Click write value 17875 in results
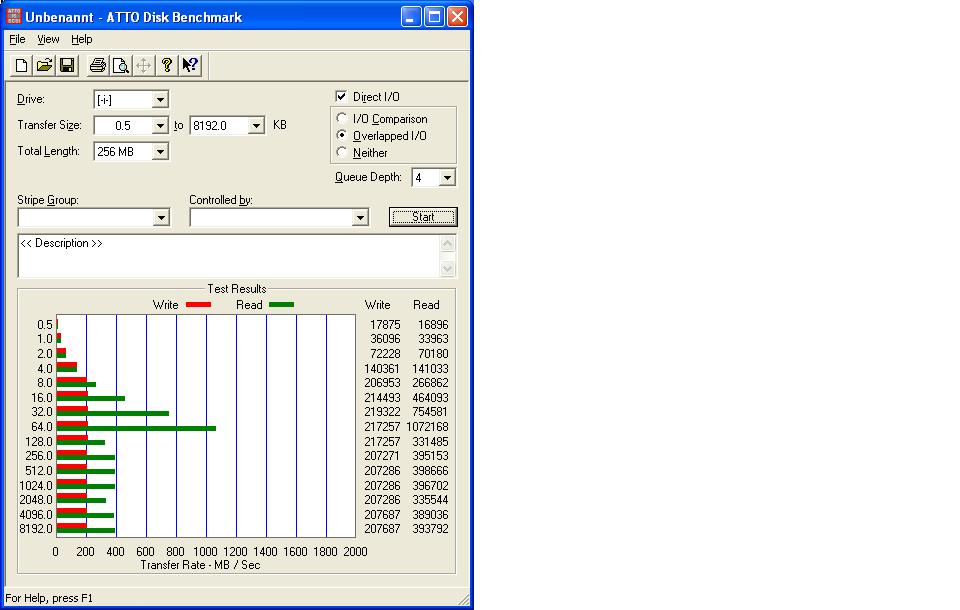Viewport: 960px width, 610px height. click(385, 325)
